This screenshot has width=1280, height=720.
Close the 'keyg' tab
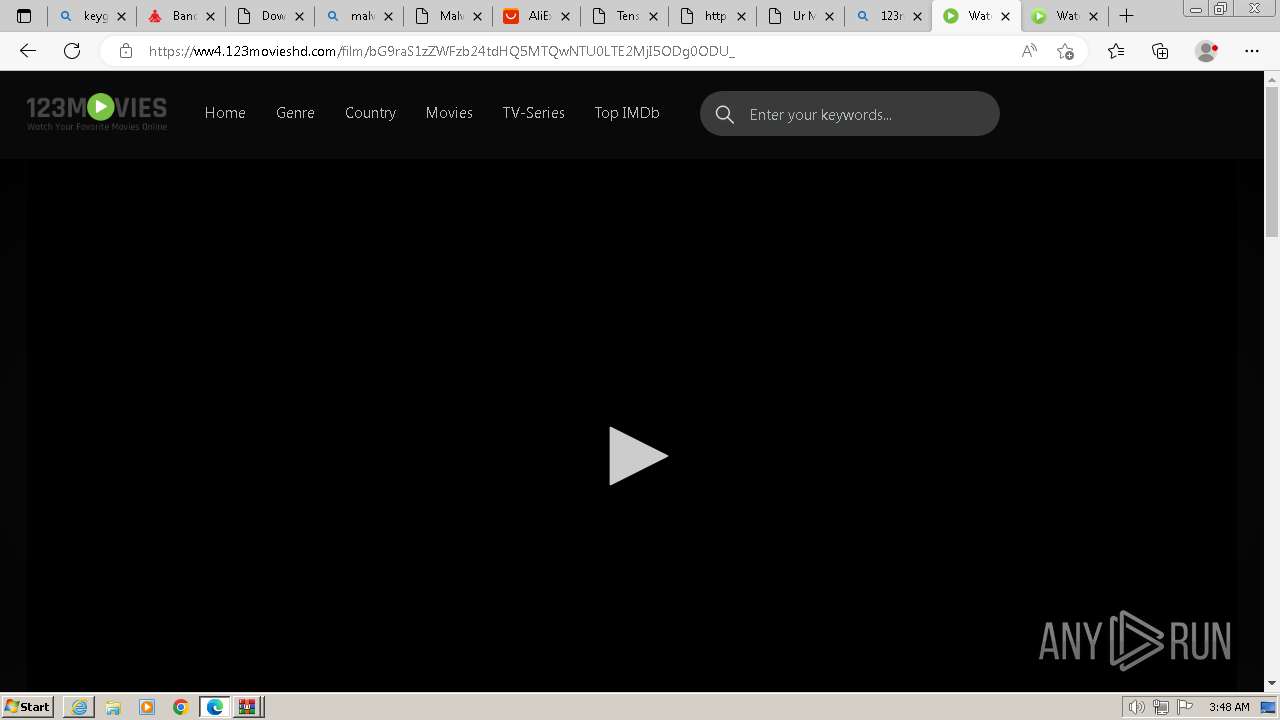point(121,16)
